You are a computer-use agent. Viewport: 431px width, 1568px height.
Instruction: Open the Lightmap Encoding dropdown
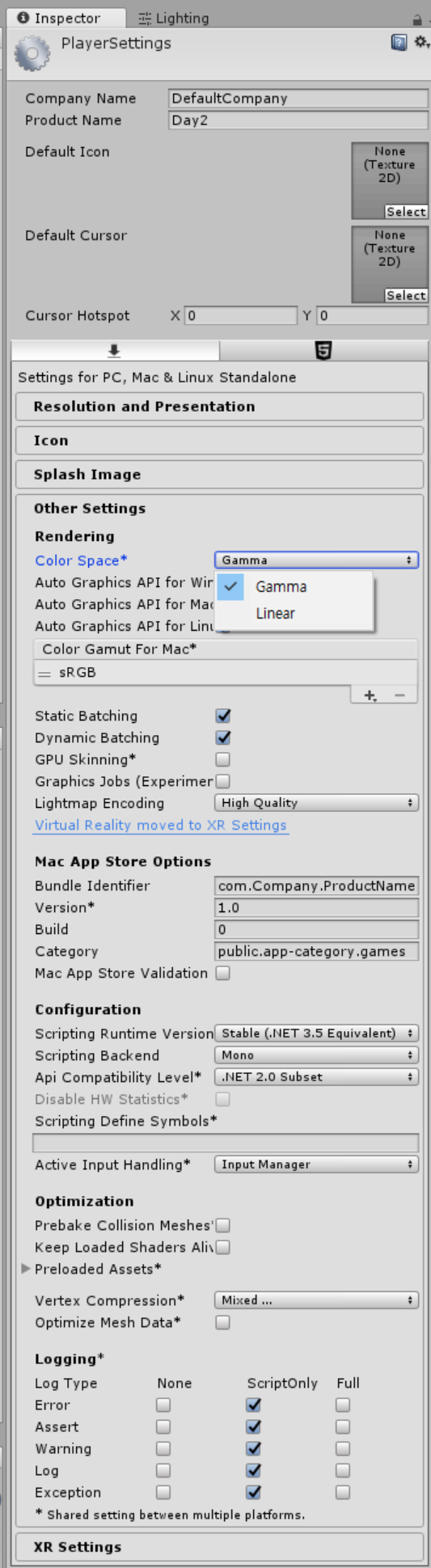[316, 803]
